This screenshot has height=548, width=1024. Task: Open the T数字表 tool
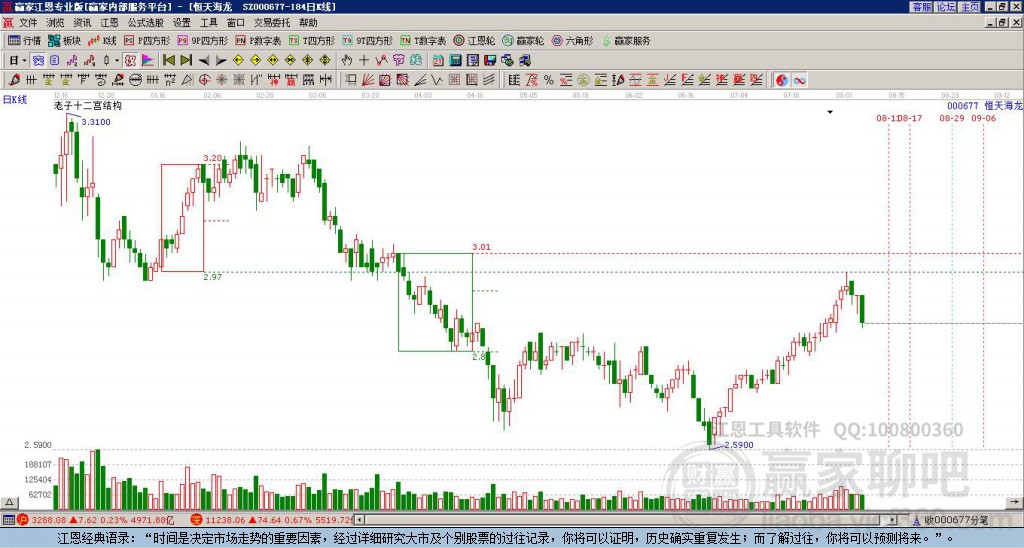tap(423, 40)
